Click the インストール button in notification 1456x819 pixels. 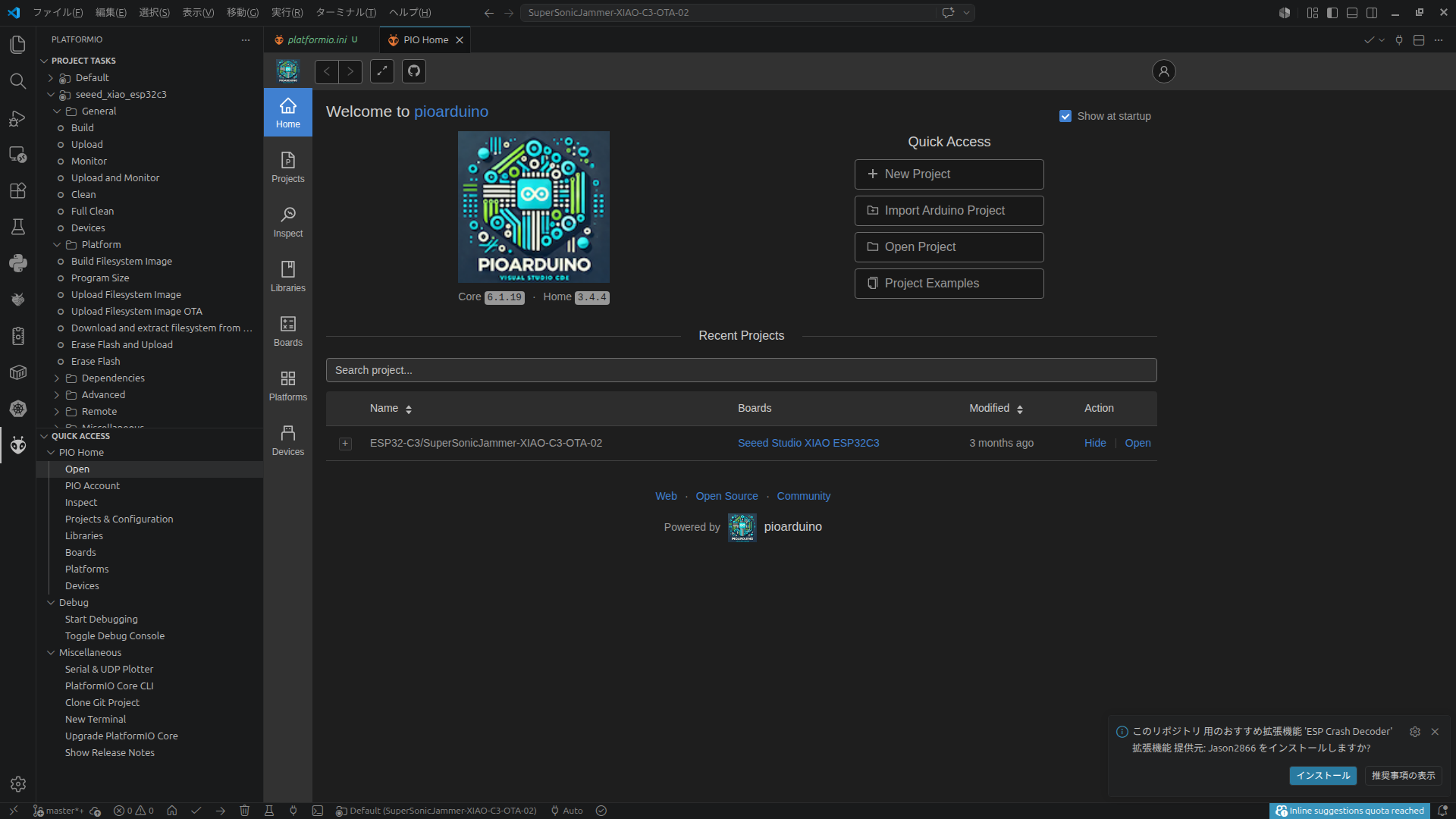tap(1323, 776)
